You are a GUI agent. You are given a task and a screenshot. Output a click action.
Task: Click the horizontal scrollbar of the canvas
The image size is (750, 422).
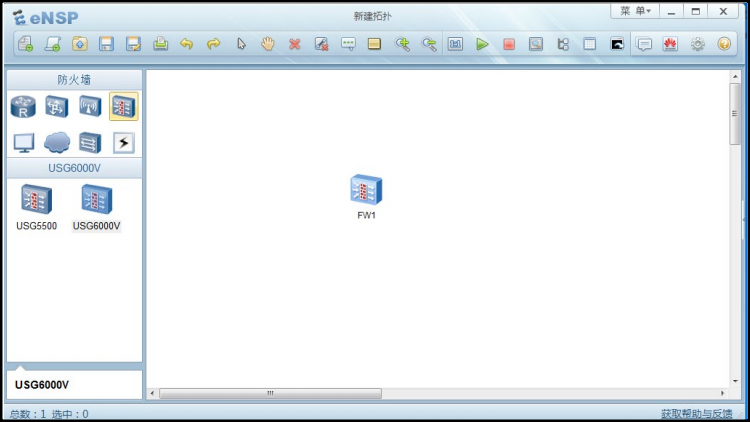click(270, 393)
